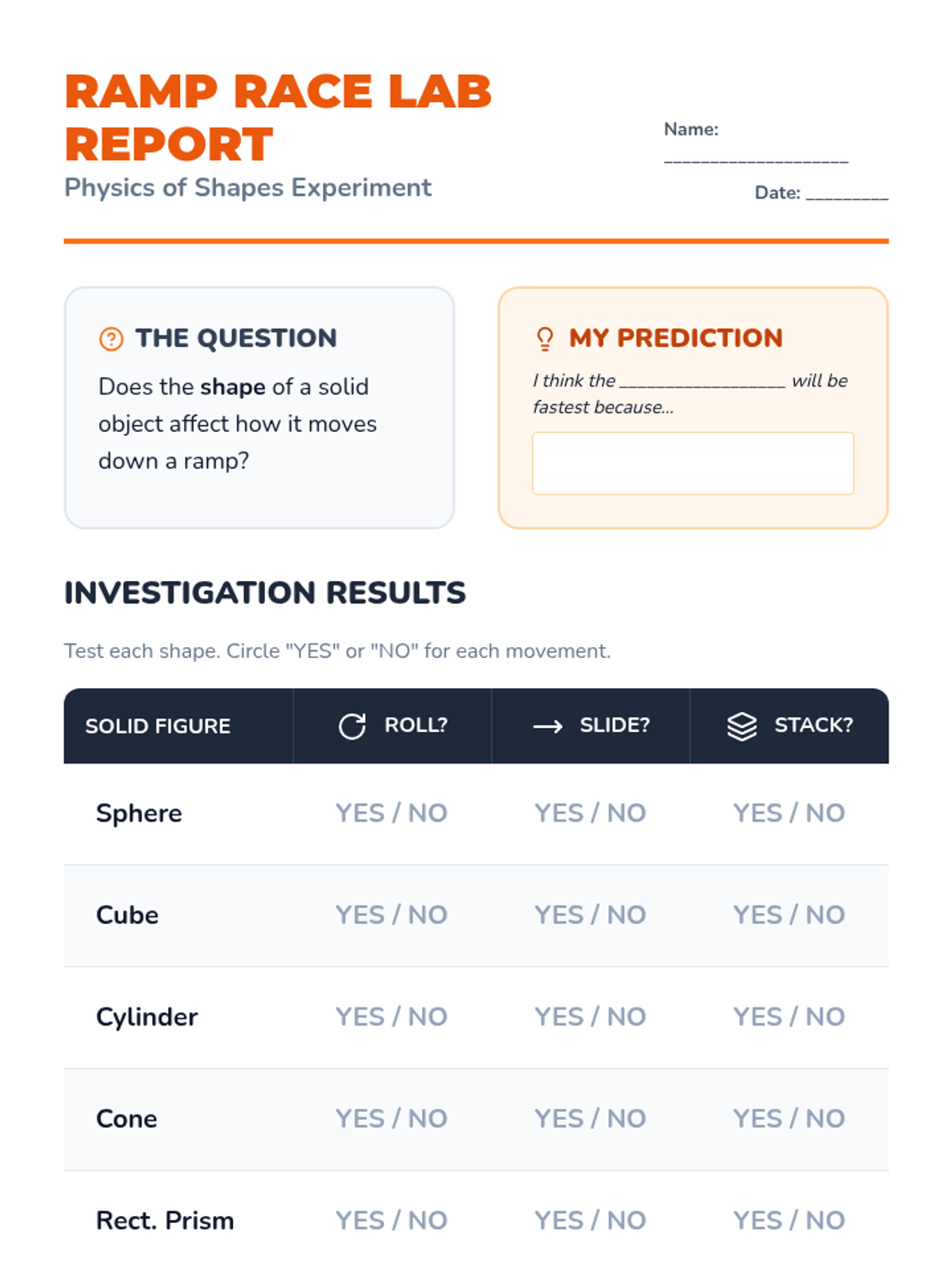Image resolution: width=952 pixels, height=1270 pixels.
Task: Click the roll arrow icon in table header
Action: coord(352,725)
